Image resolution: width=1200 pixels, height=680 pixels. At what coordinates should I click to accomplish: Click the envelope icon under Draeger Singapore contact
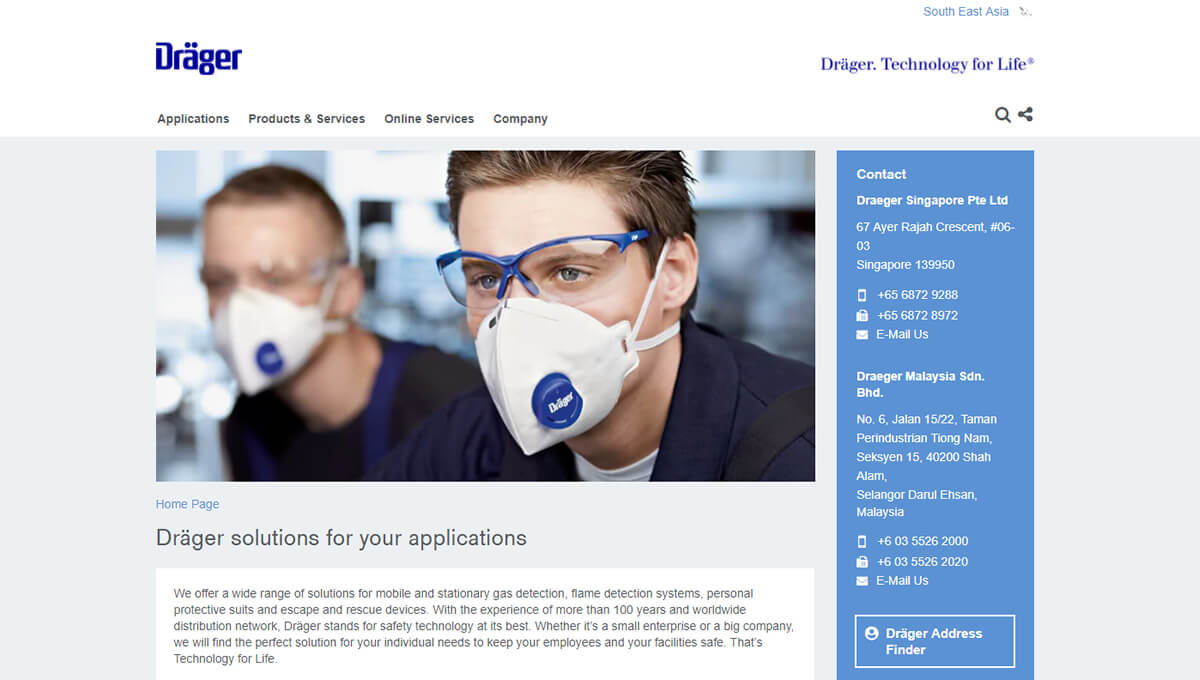pyautogui.click(x=862, y=335)
